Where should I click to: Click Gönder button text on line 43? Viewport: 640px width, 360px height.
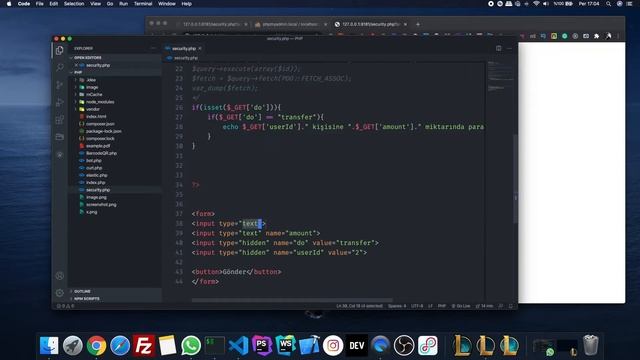coord(234,272)
